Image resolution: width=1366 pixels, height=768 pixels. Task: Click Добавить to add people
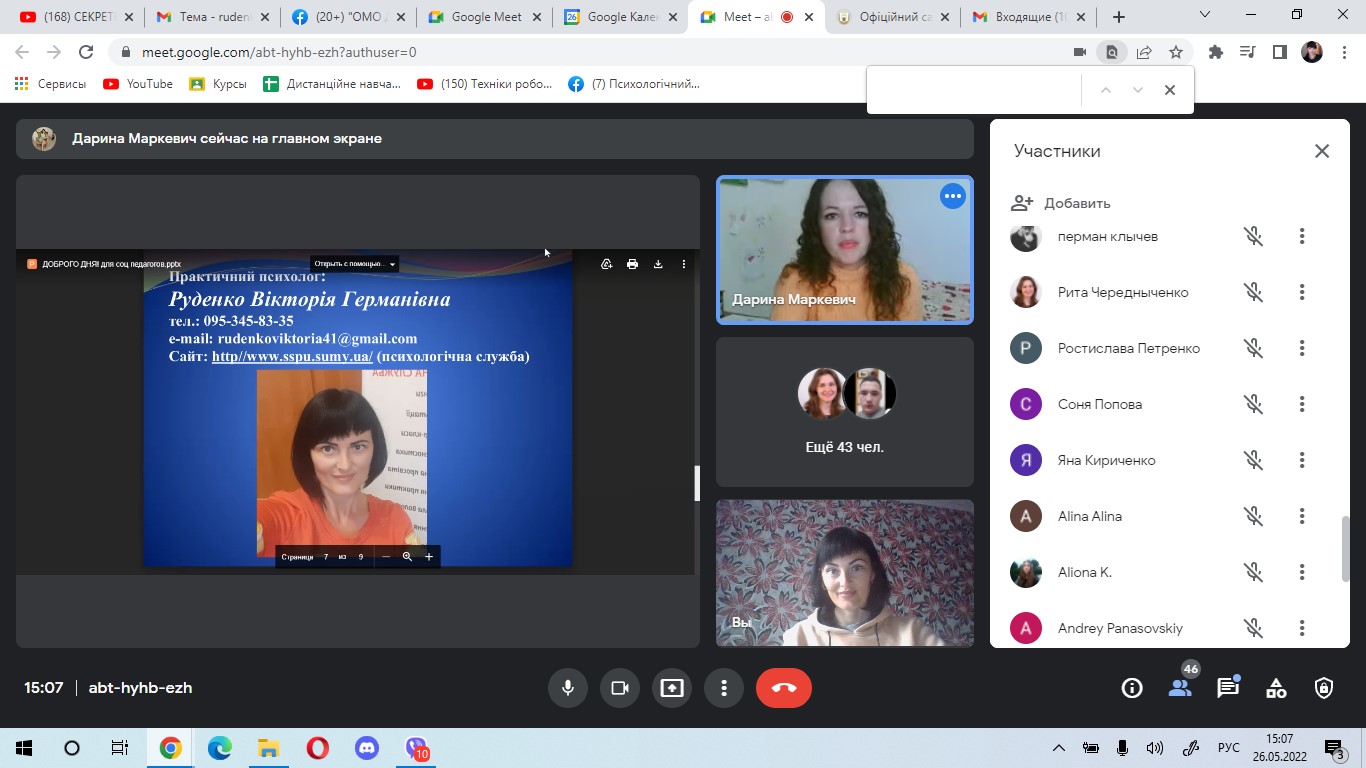point(1061,203)
